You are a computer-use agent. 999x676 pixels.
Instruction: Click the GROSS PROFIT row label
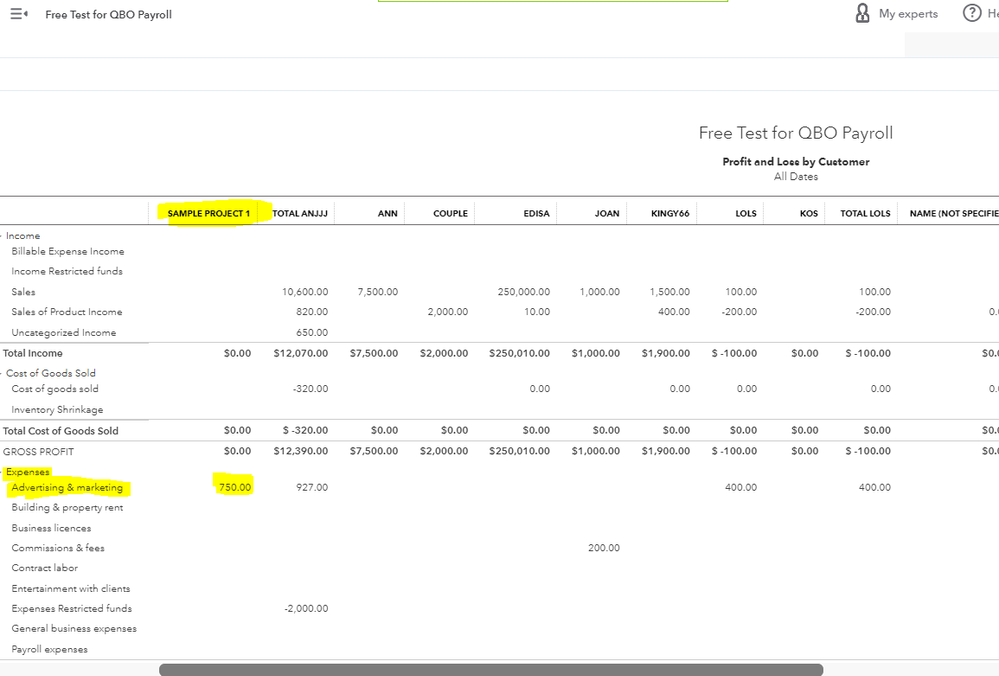click(38, 452)
